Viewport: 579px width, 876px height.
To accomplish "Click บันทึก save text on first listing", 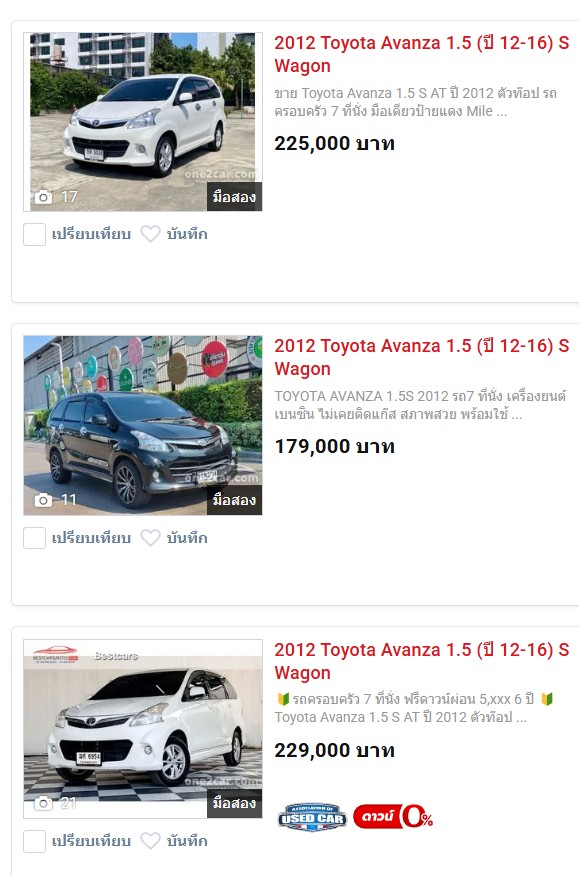I will pos(187,234).
